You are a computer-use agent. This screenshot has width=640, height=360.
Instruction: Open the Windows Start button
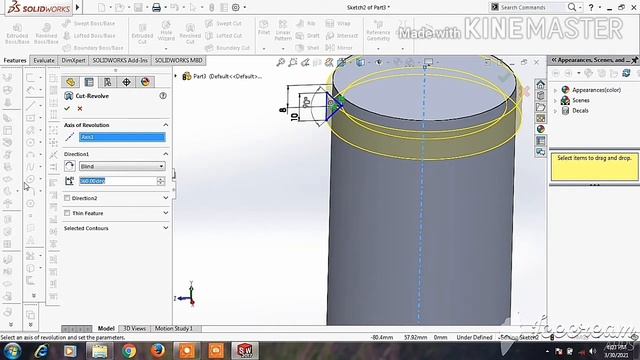click(x=13, y=351)
